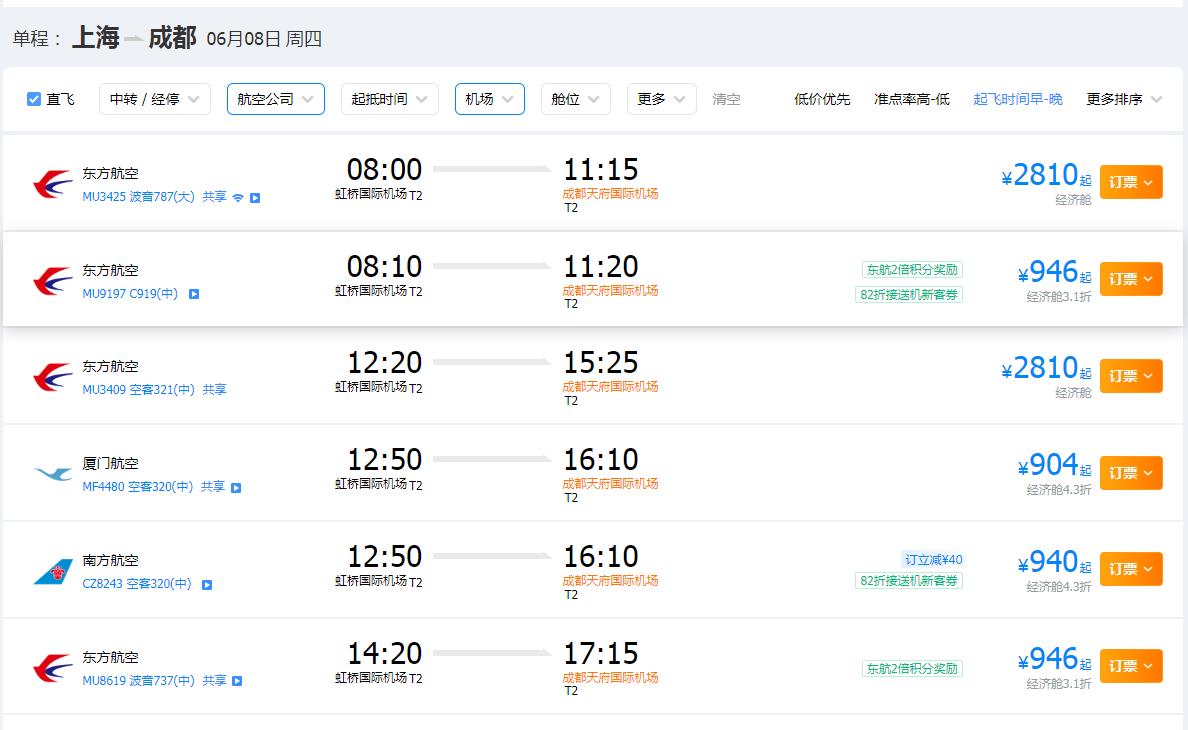The height and width of the screenshot is (730, 1188).
Task: Expand the 机场 airport filter
Action: tap(489, 99)
